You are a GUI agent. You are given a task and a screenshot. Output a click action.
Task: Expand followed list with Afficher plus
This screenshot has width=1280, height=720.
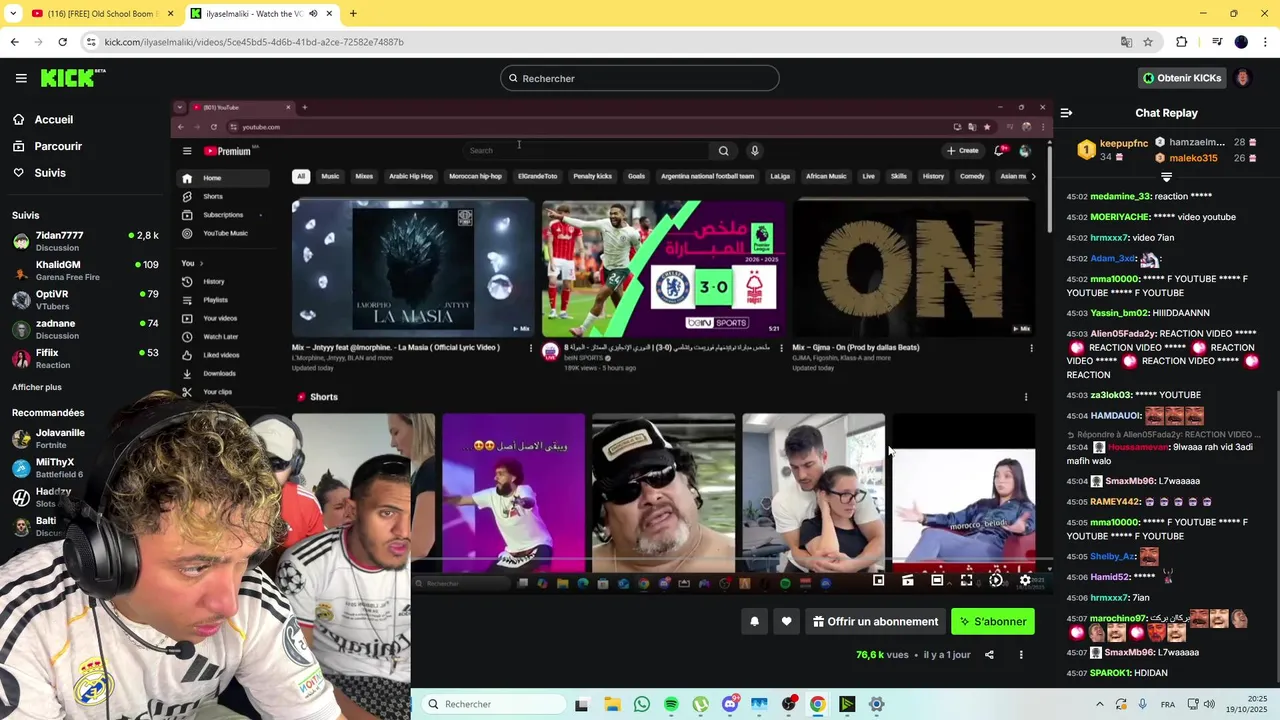click(x=37, y=387)
